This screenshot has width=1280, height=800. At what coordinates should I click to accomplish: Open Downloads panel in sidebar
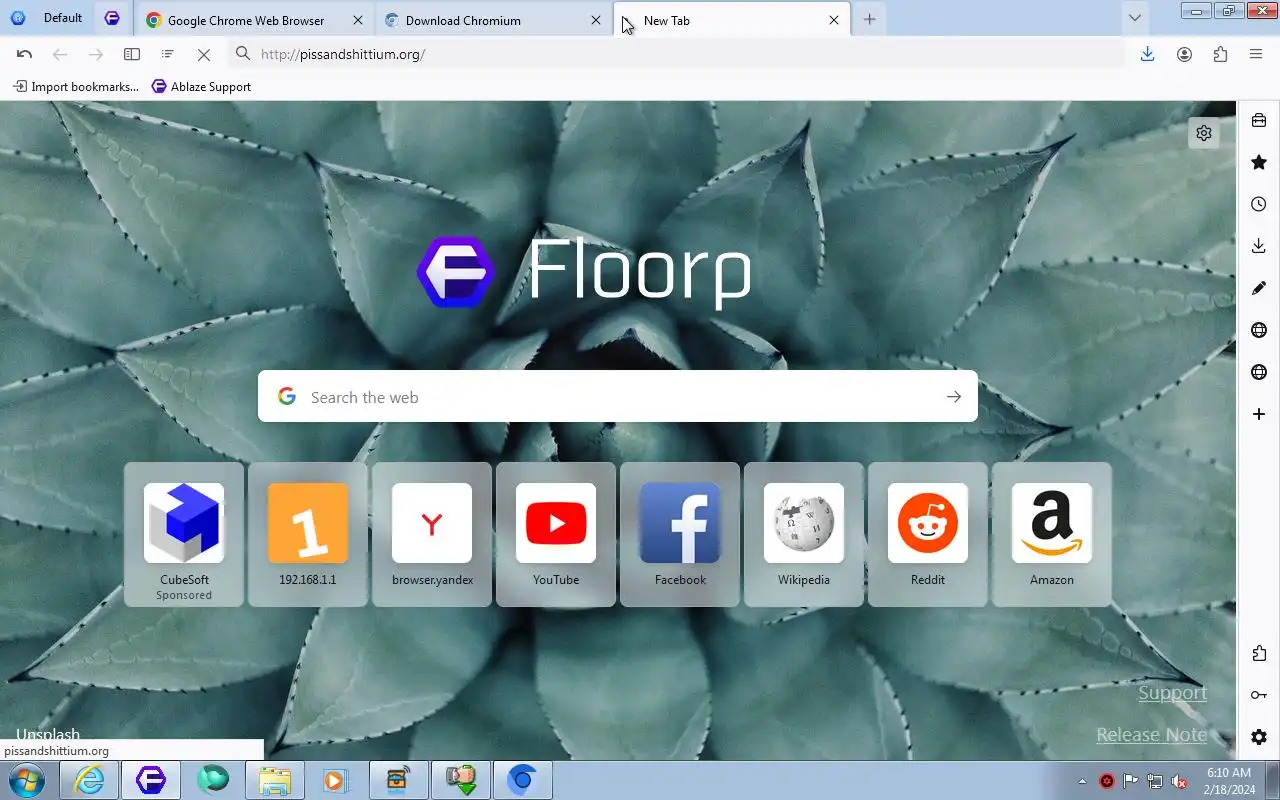pos(1259,246)
